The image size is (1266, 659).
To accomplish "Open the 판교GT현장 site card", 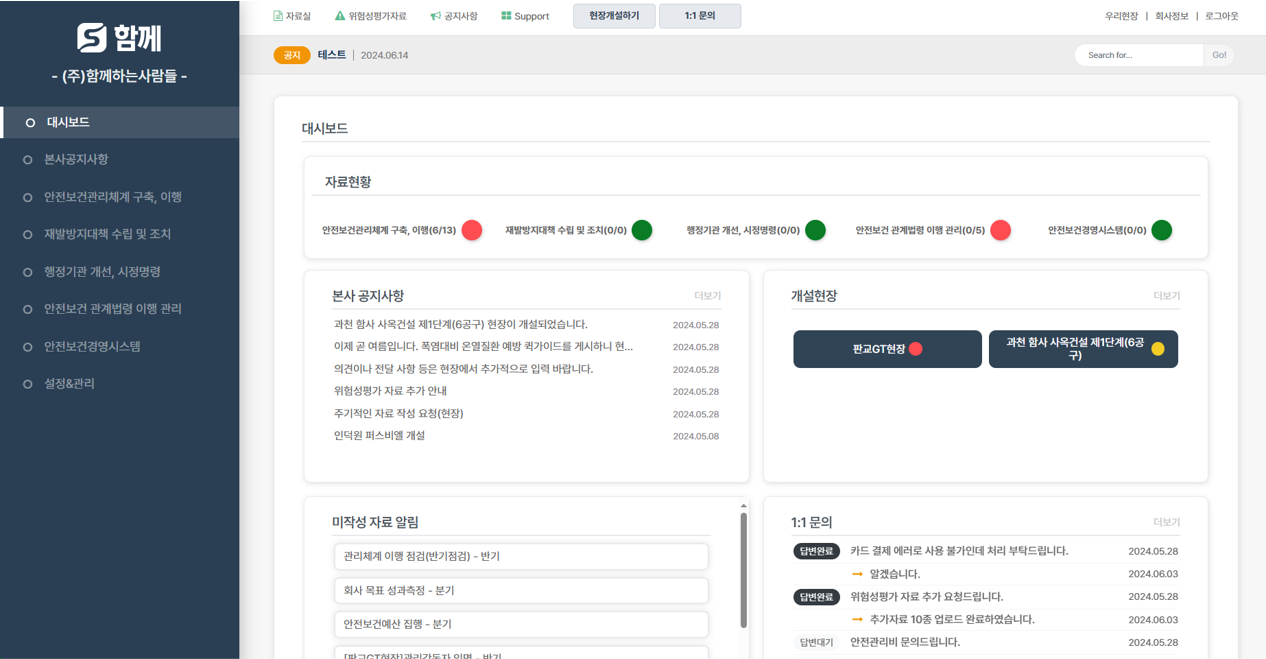I will coord(887,349).
